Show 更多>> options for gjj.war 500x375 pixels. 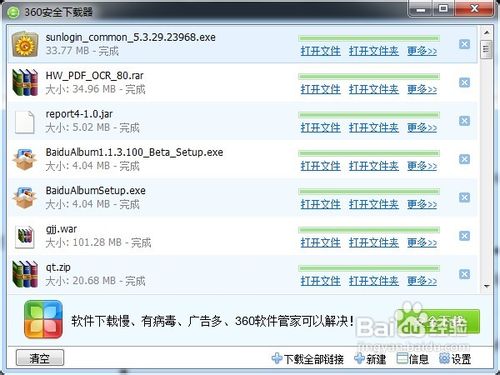(422, 243)
